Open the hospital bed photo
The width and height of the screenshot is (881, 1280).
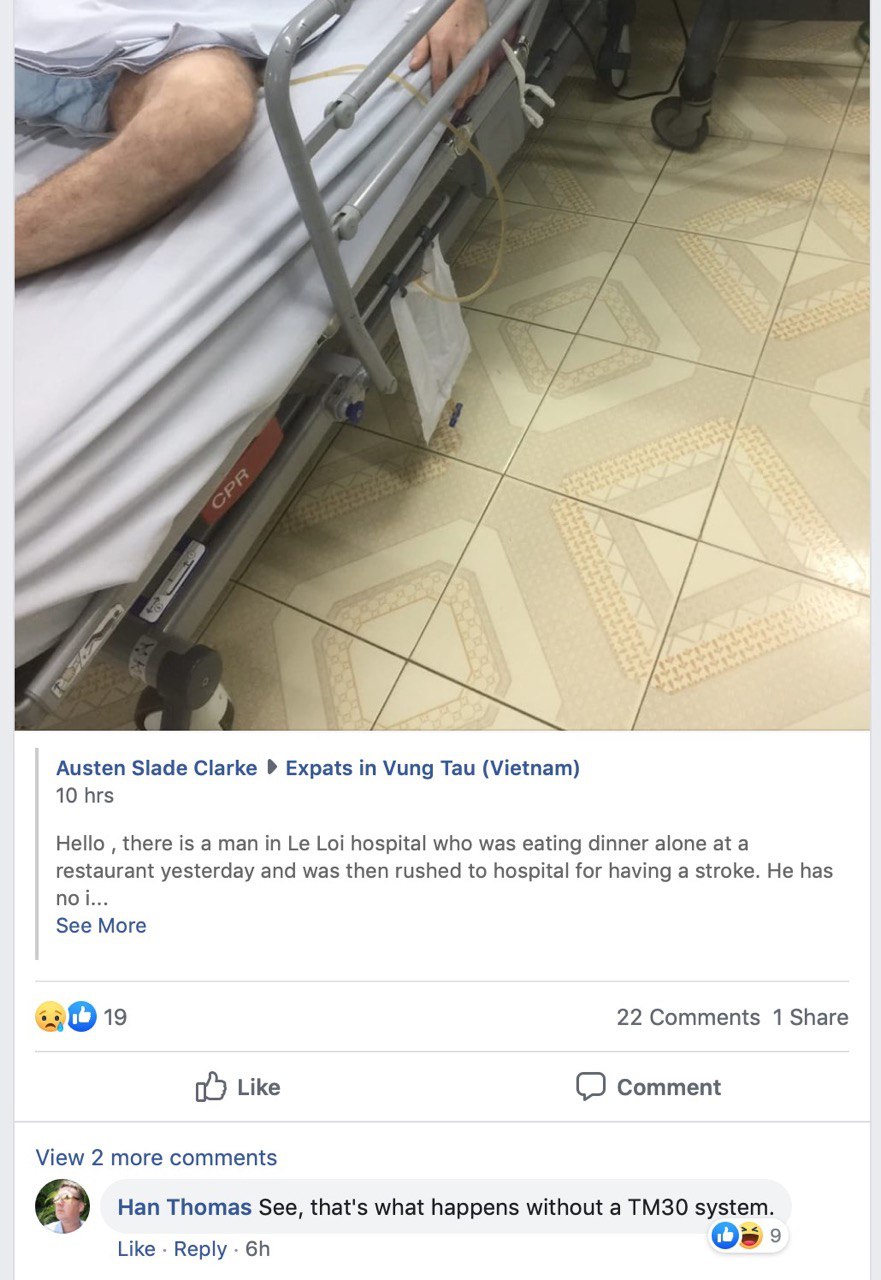[x=441, y=365]
